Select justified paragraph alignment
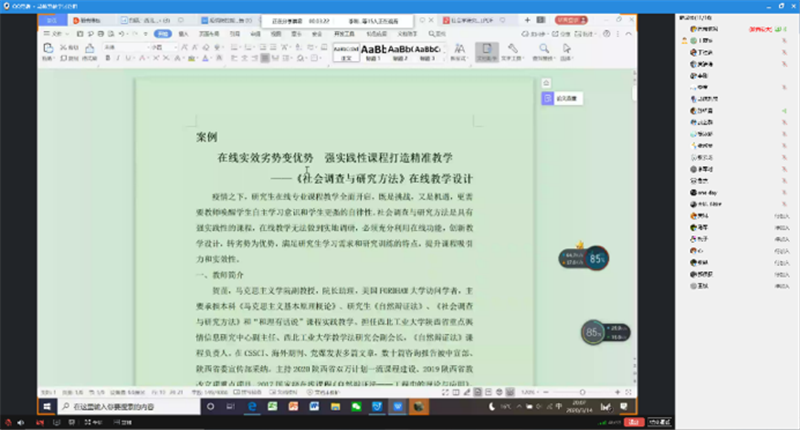The width and height of the screenshot is (800, 430). pyautogui.click(x=265, y=58)
